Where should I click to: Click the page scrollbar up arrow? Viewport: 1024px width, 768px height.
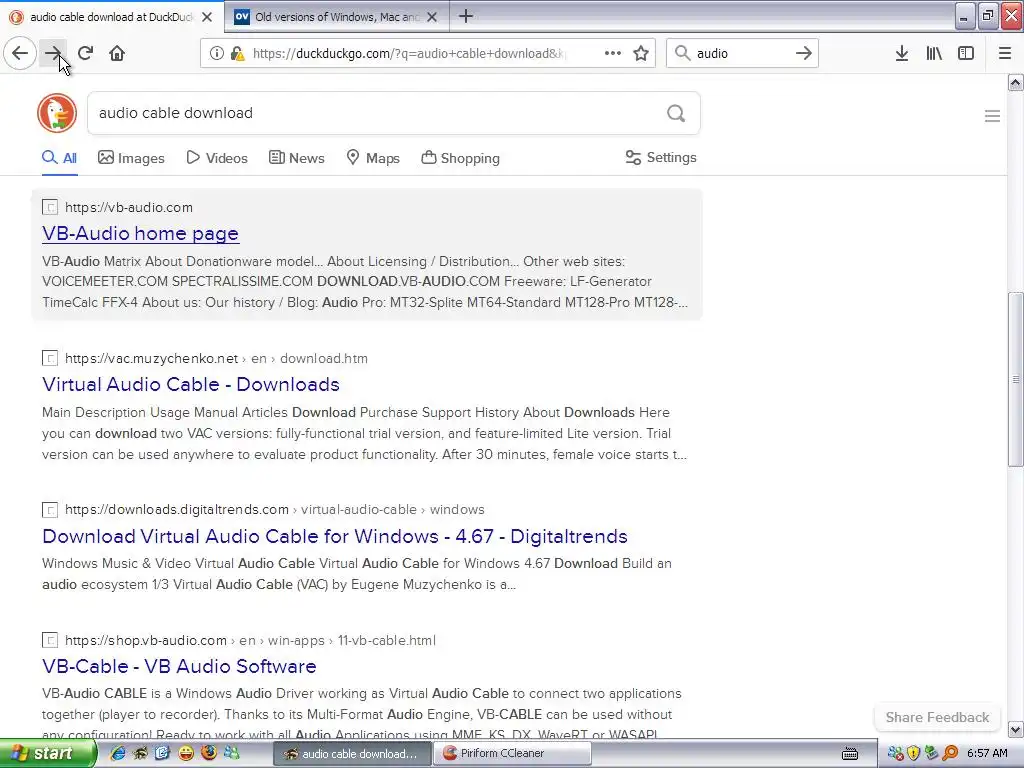[x=1015, y=82]
